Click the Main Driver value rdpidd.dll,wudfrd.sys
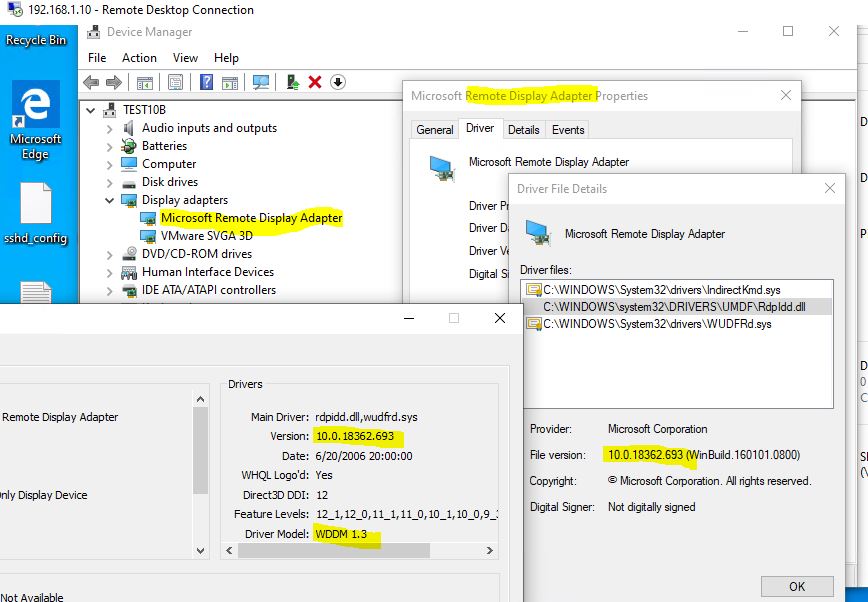 point(366,417)
